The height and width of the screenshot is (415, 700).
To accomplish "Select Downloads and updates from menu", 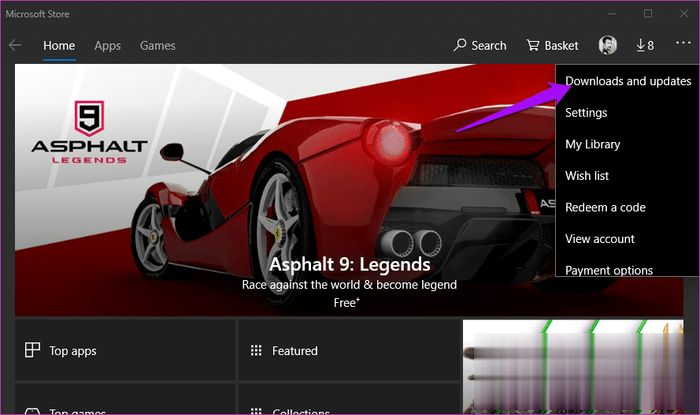I will pyautogui.click(x=628, y=81).
